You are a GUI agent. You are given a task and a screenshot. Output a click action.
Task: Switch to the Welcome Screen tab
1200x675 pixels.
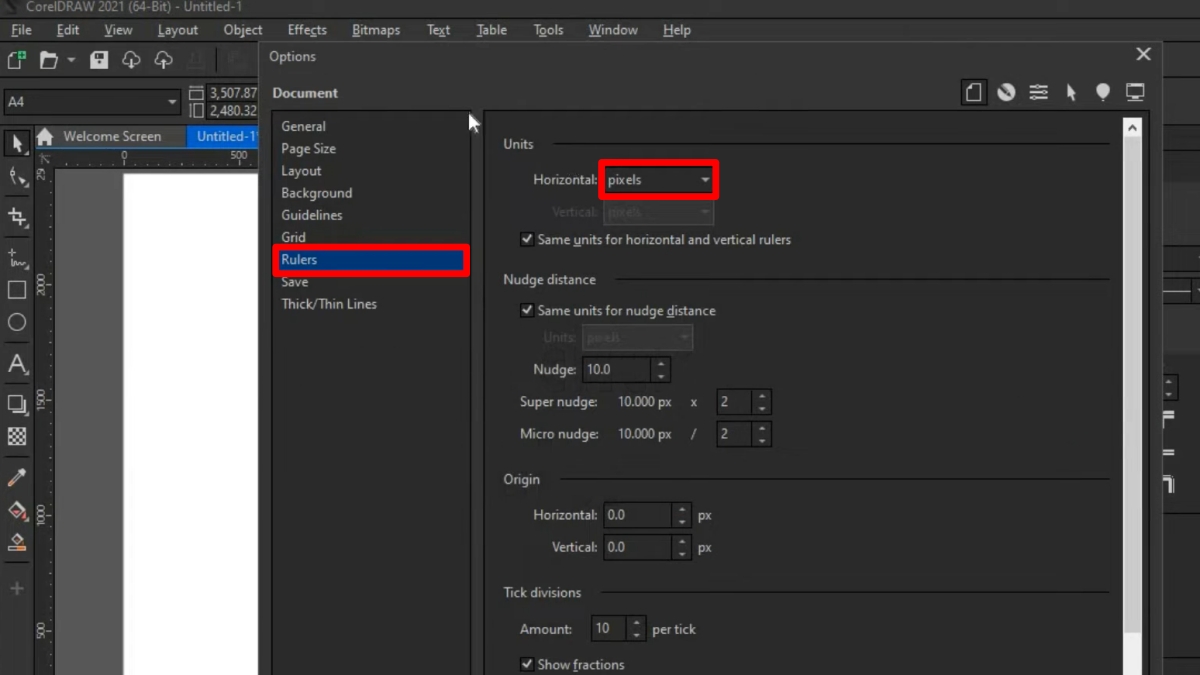coord(111,137)
